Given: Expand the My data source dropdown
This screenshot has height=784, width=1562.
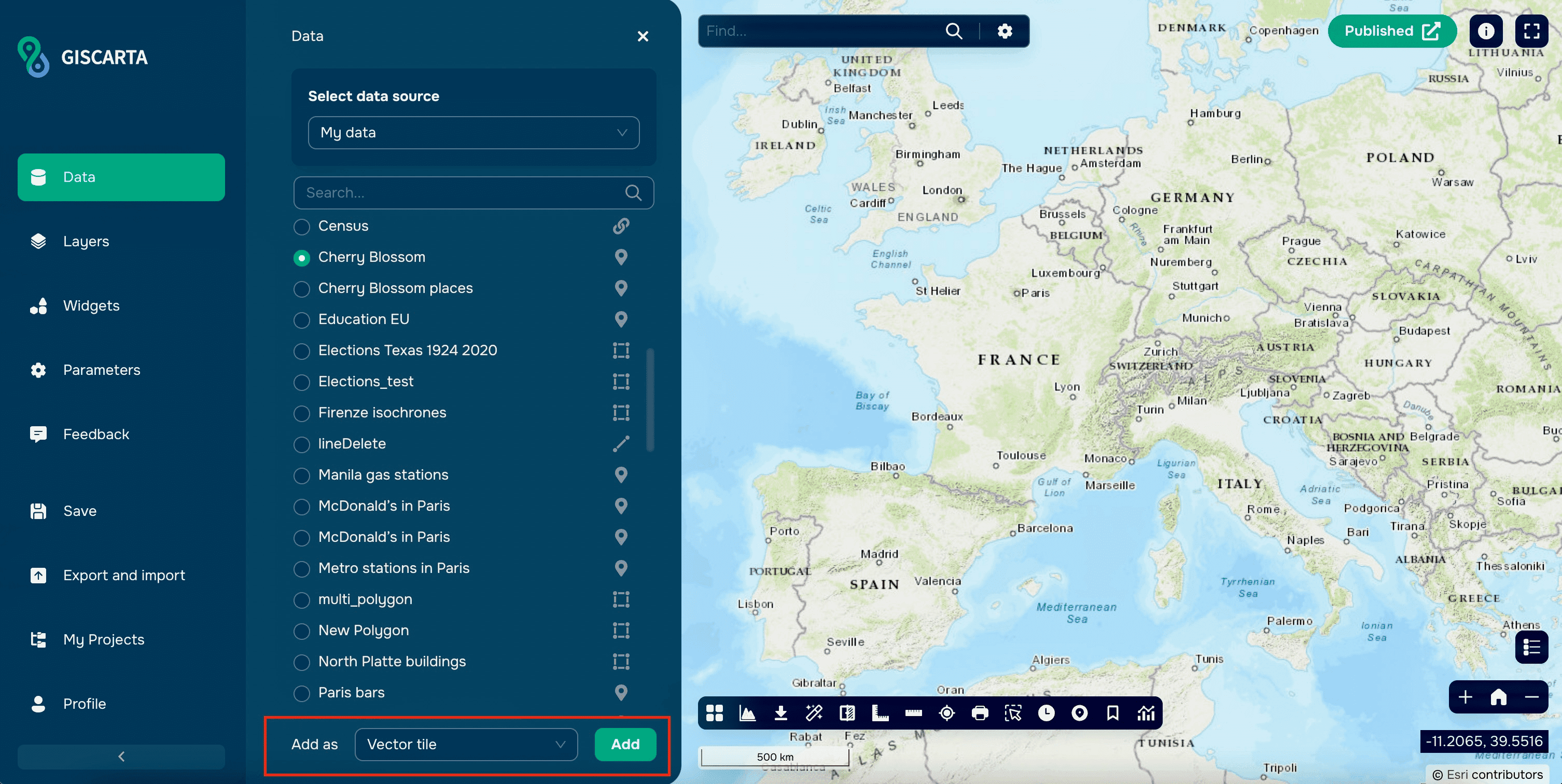Looking at the screenshot, I should click(473, 133).
